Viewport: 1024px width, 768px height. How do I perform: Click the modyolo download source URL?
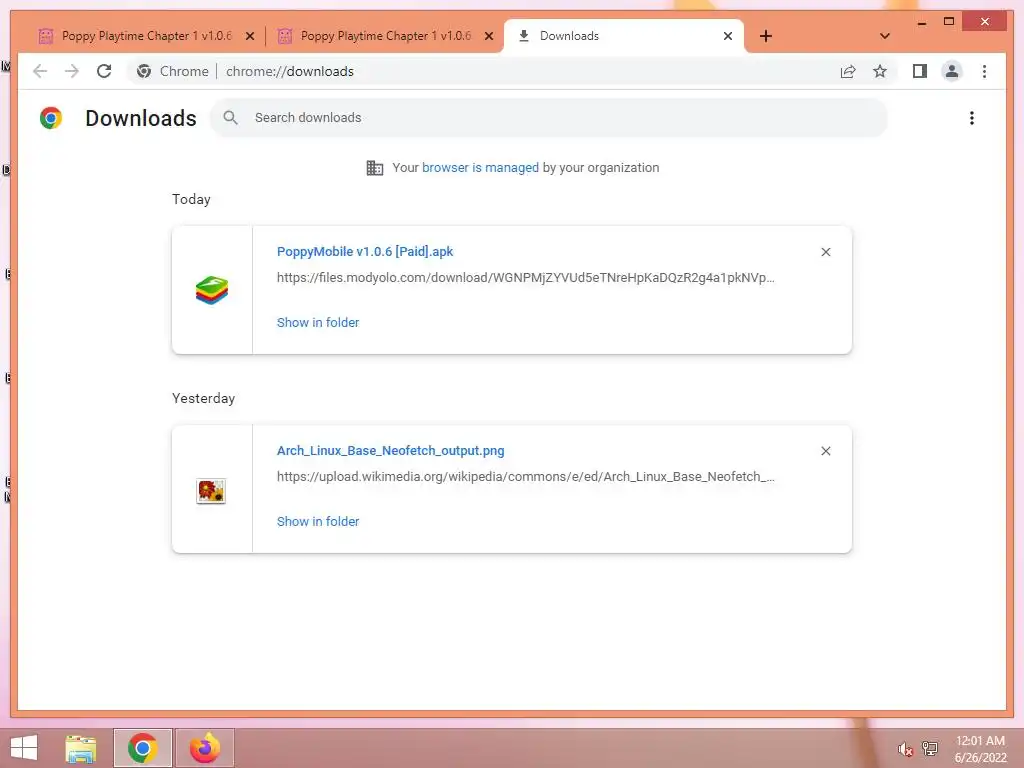(526, 278)
